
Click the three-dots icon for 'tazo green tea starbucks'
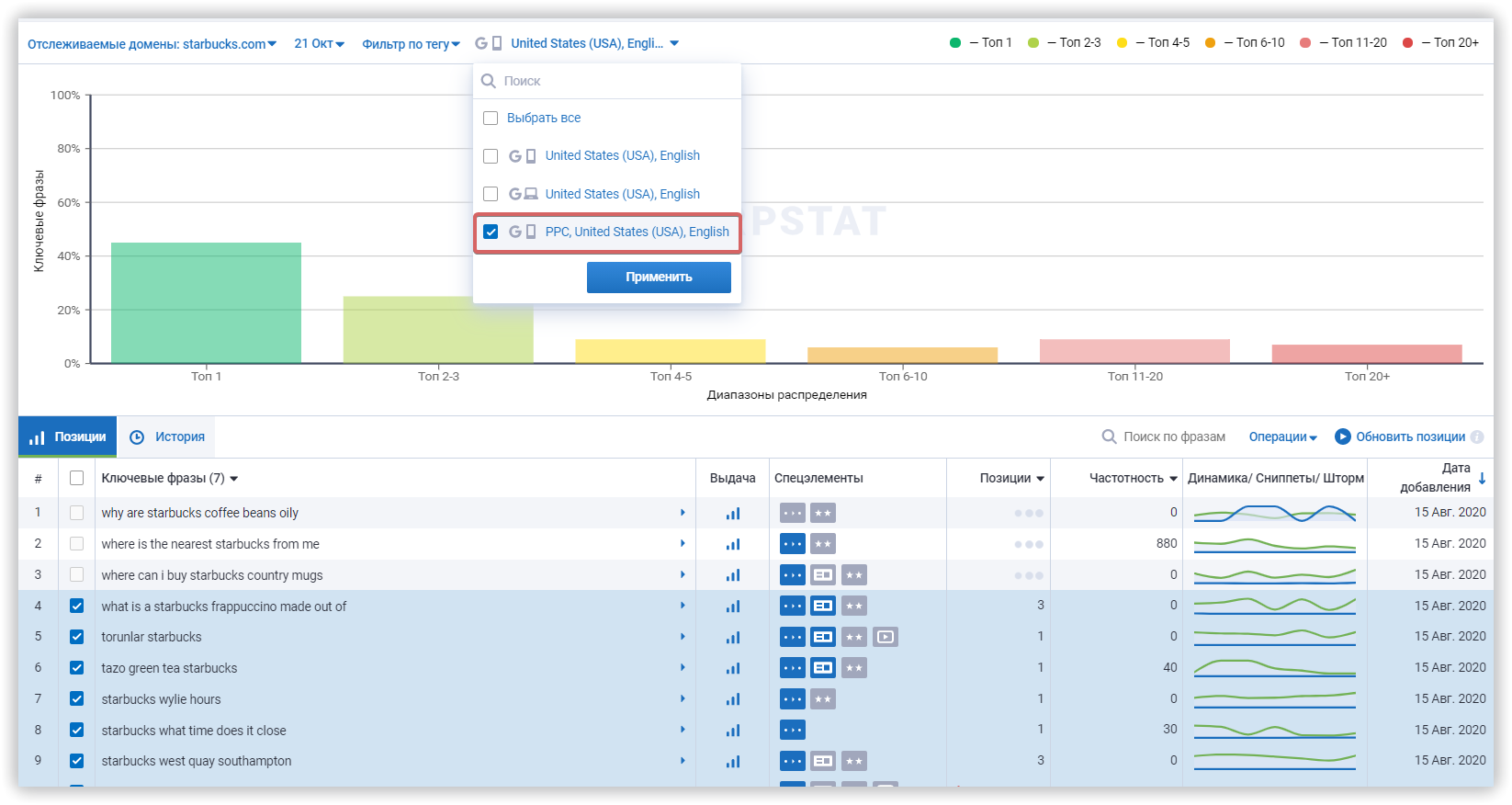pyautogui.click(x=793, y=668)
